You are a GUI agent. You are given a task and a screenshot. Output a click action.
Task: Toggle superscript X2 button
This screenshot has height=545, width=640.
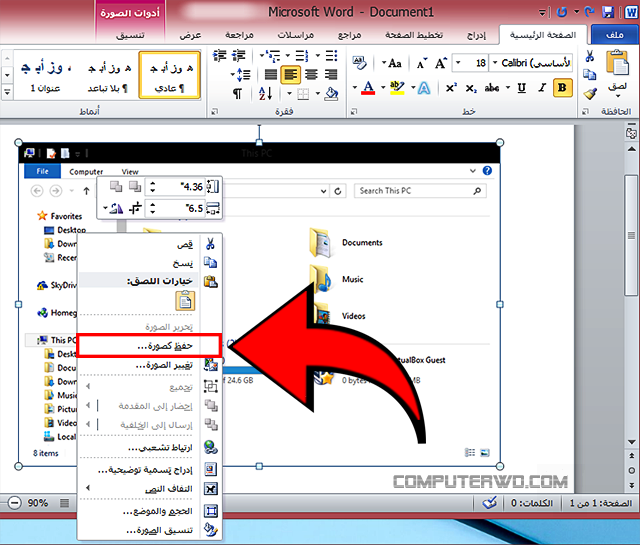tap(451, 88)
